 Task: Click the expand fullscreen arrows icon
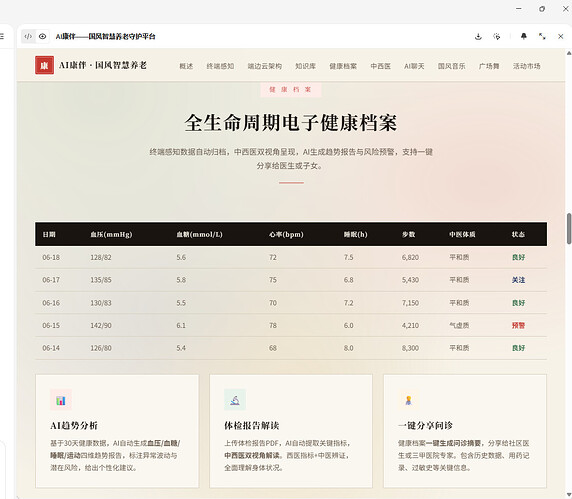pyautogui.click(x=542, y=36)
